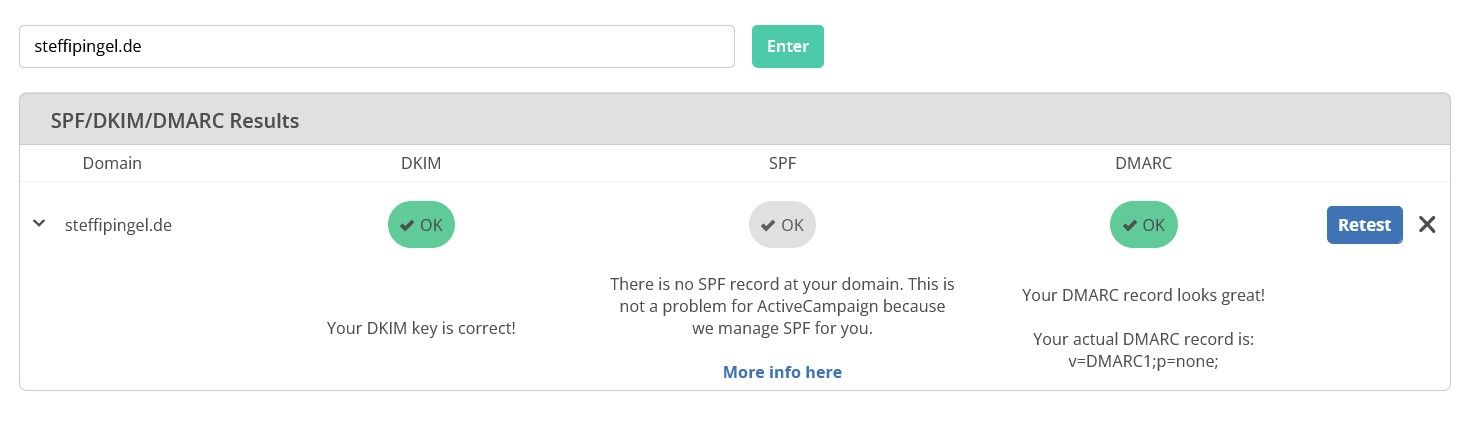
Task: Click the SPF column header
Action: [782, 163]
